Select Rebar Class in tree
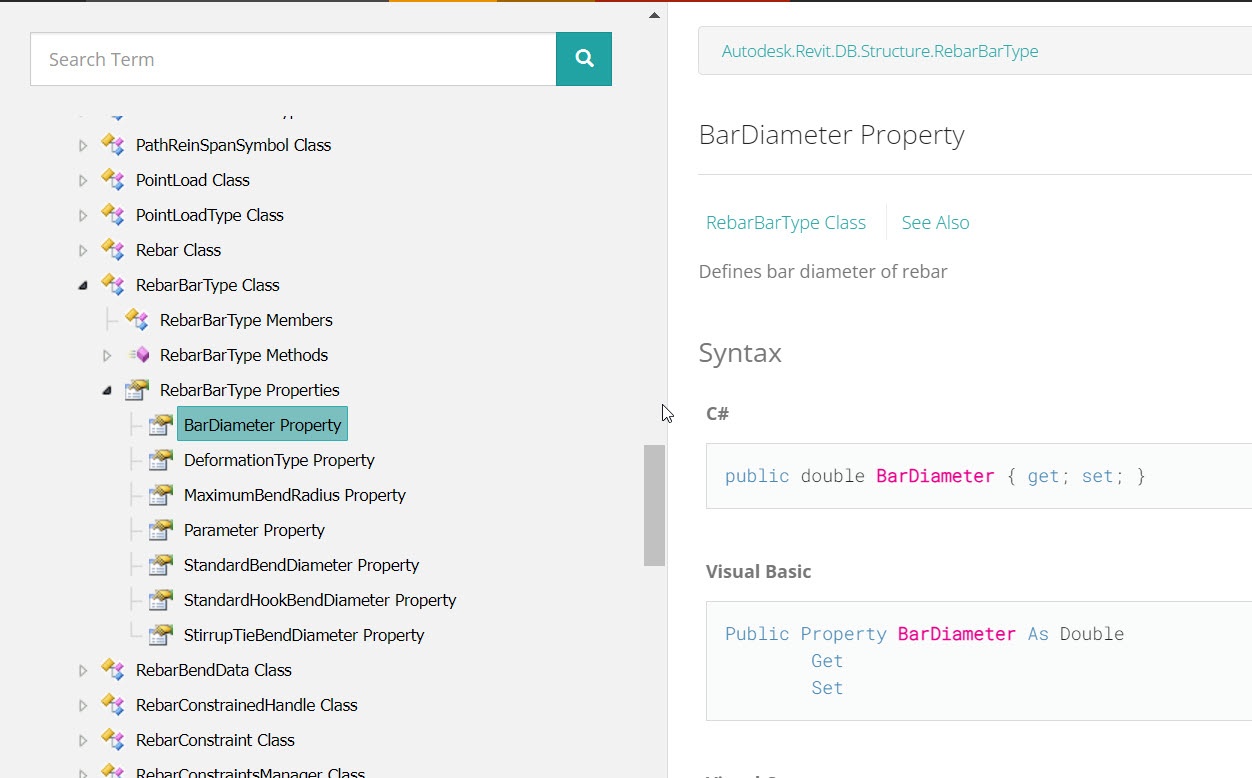Viewport: 1252px width, 778px height. [x=178, y=250]
